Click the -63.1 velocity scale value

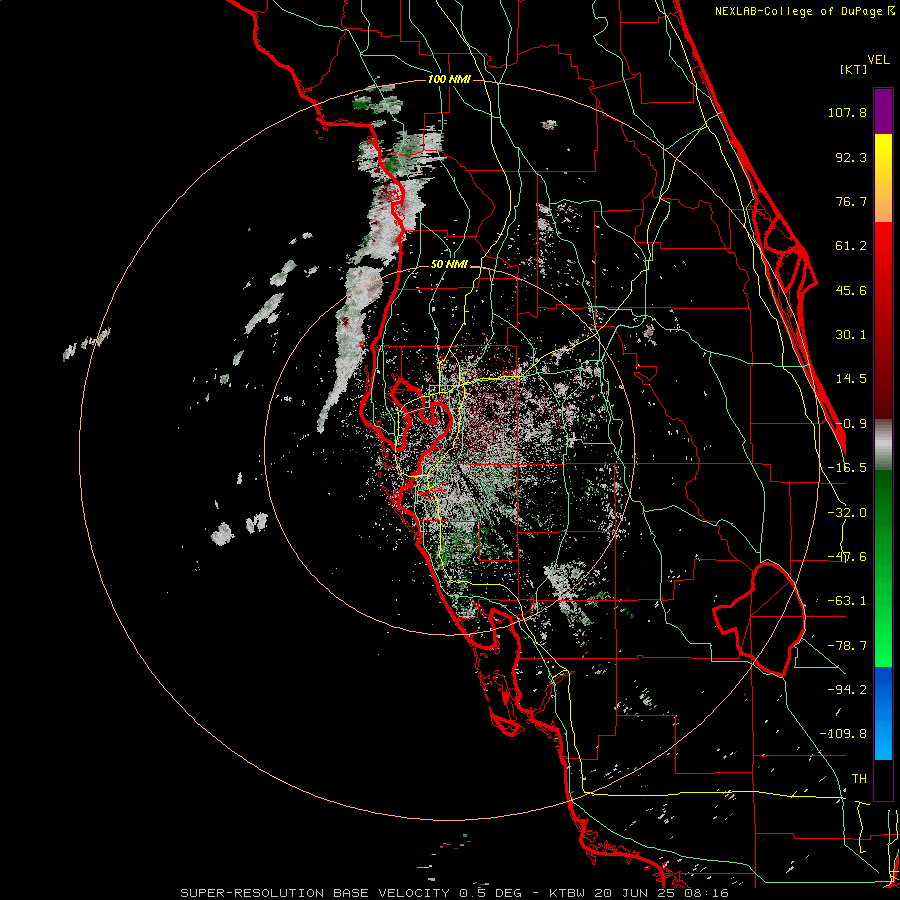click(847, 601)
